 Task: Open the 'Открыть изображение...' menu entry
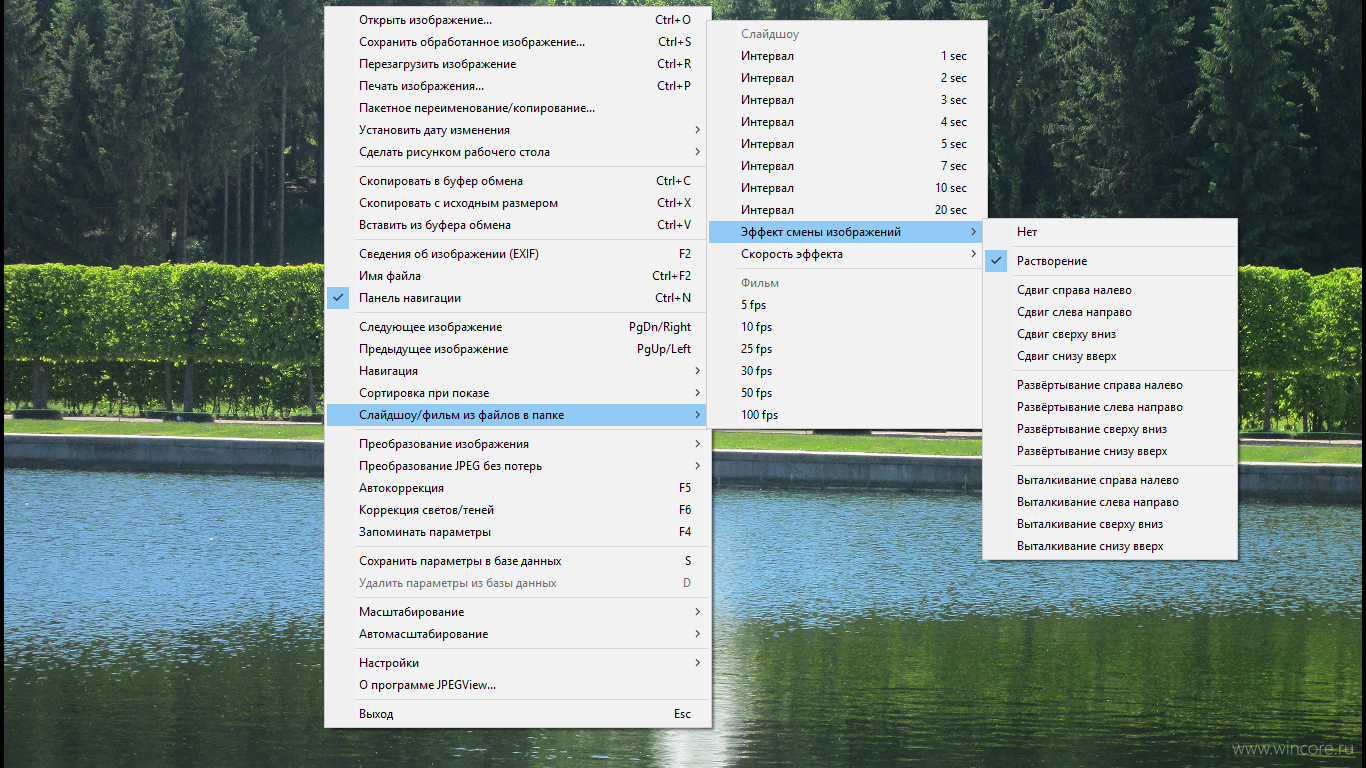[x=517, y=20]
